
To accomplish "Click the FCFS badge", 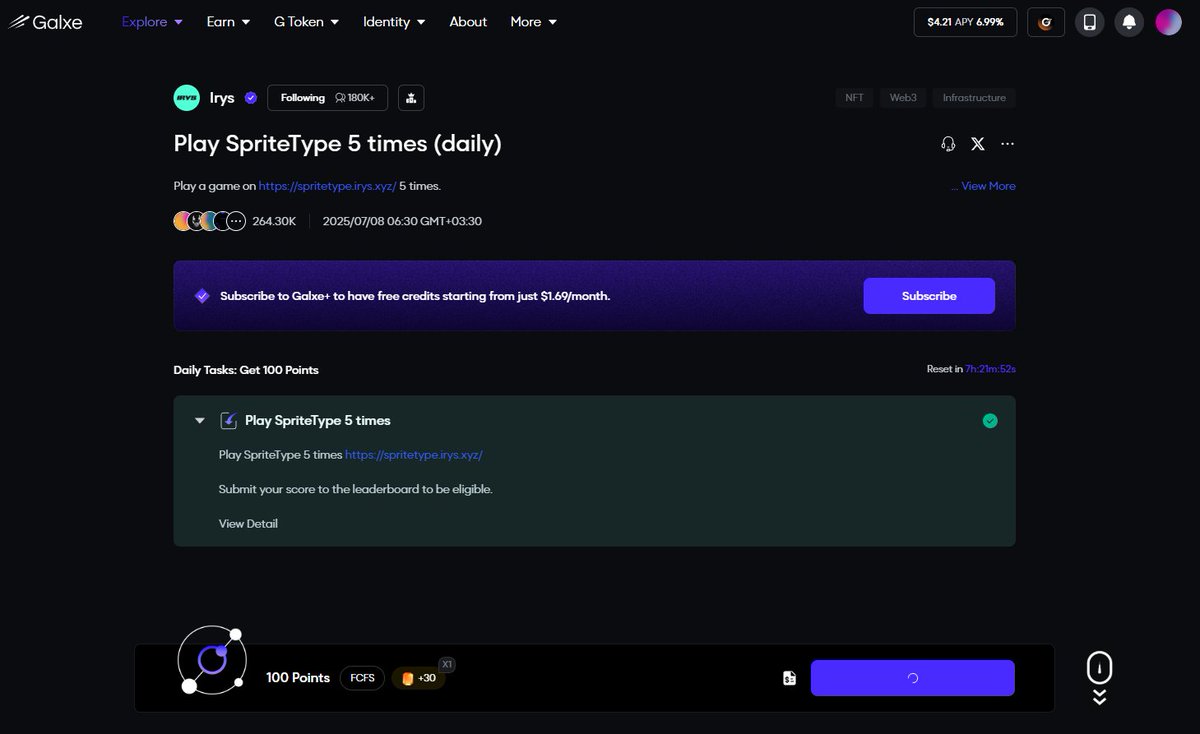I will click(x=362, y=678).
